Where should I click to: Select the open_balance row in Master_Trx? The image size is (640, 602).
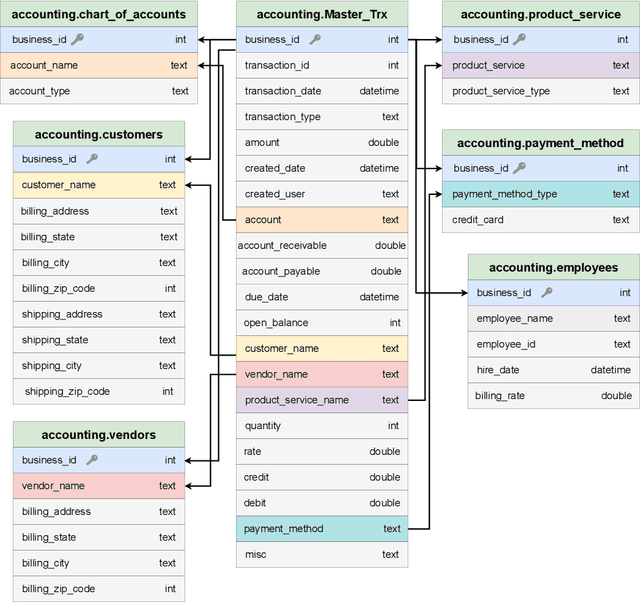point(322,323)
